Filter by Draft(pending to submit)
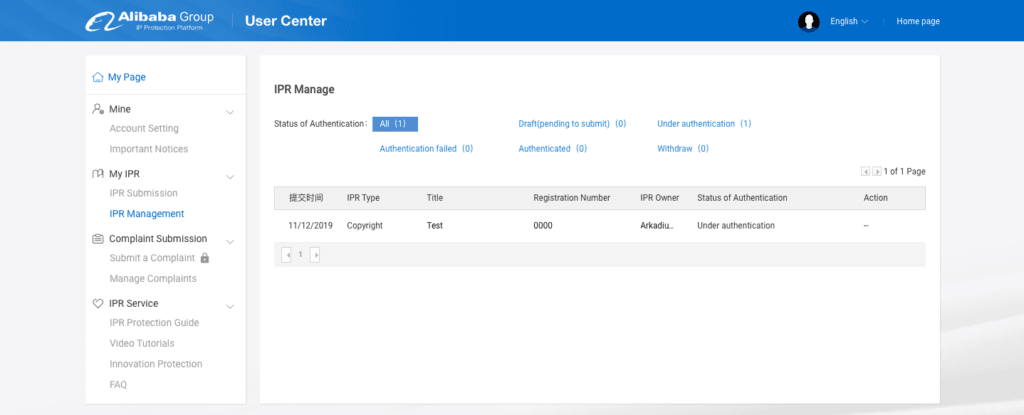This screenshot has width=1024, height=415. coord(572,124)
